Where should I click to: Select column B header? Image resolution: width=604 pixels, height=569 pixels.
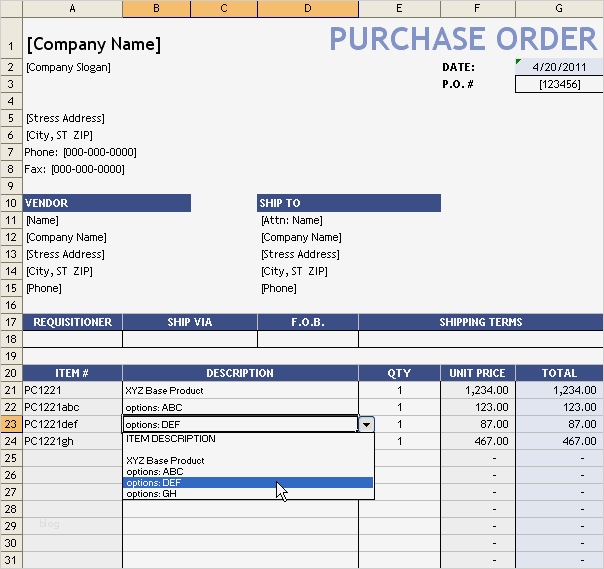point(156,8)
